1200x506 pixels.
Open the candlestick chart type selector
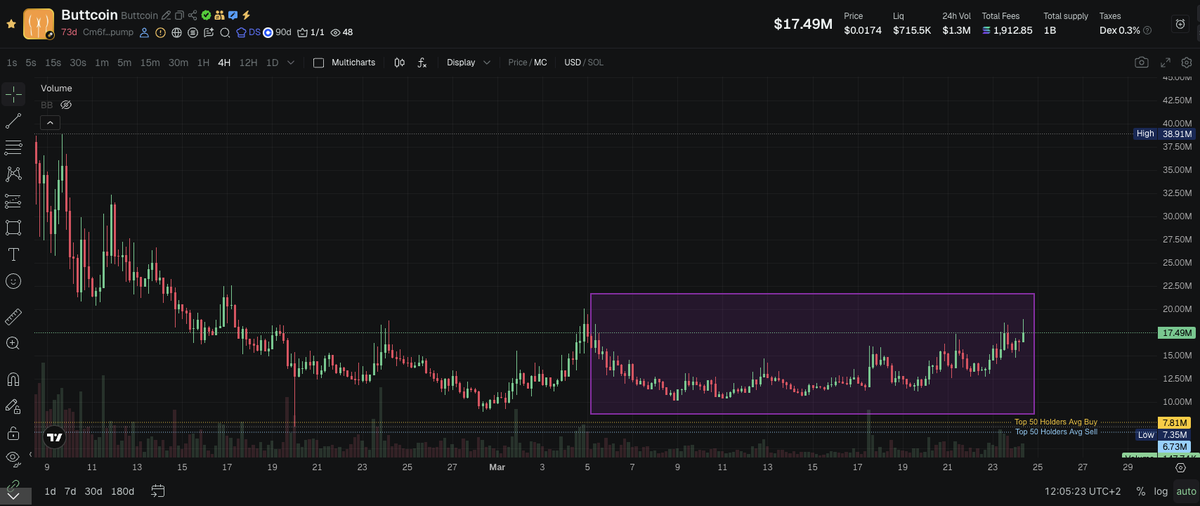click(x=400, y=62)
